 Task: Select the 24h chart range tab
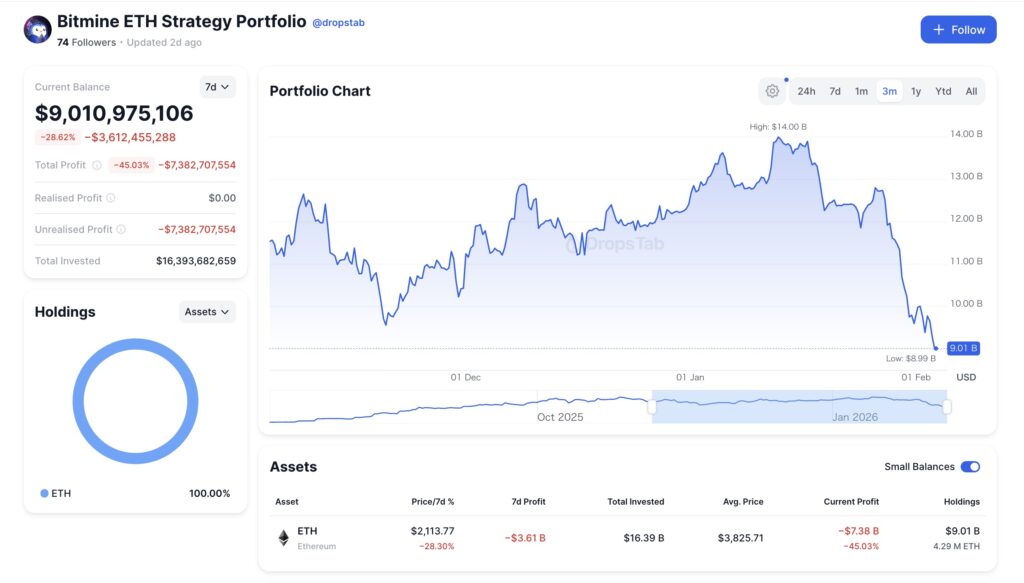(x=806, y=91)
